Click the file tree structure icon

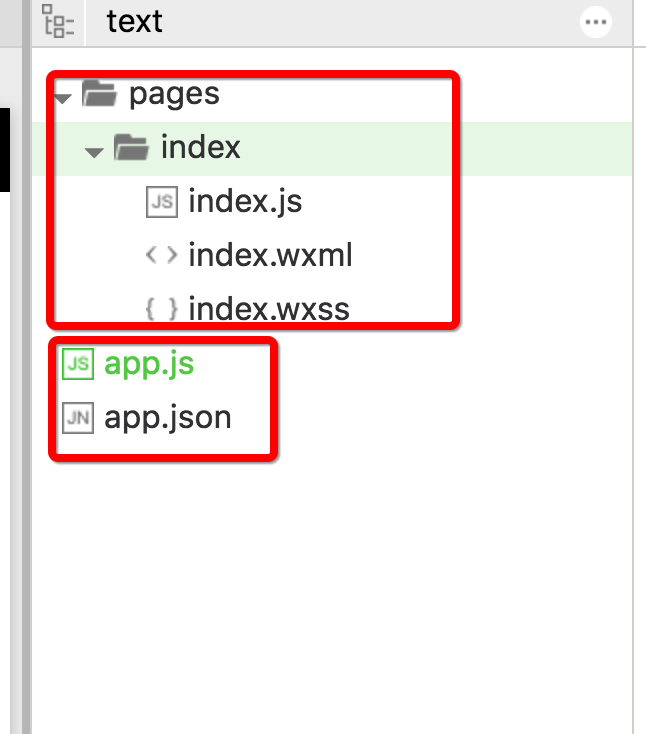(58, 21)
